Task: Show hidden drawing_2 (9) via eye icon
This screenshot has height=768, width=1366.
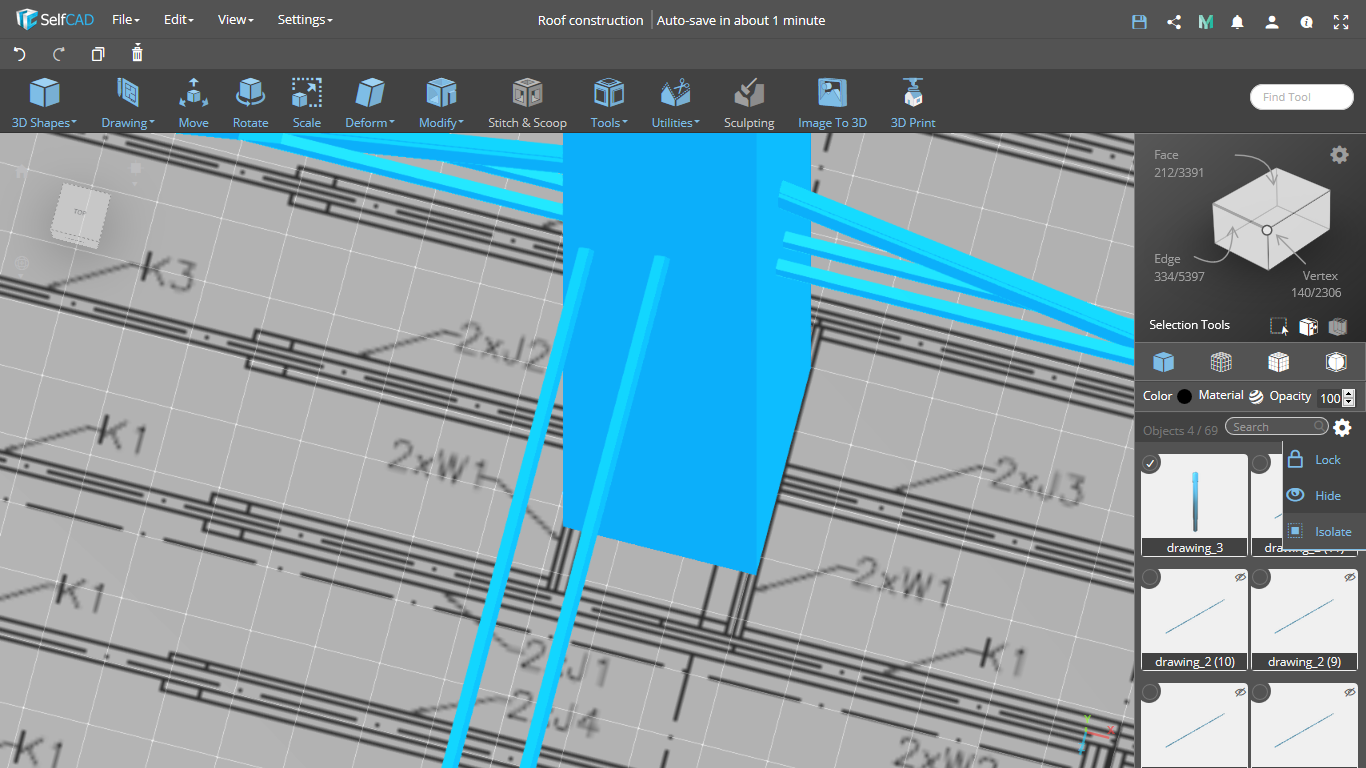Action: [1350, 577]
